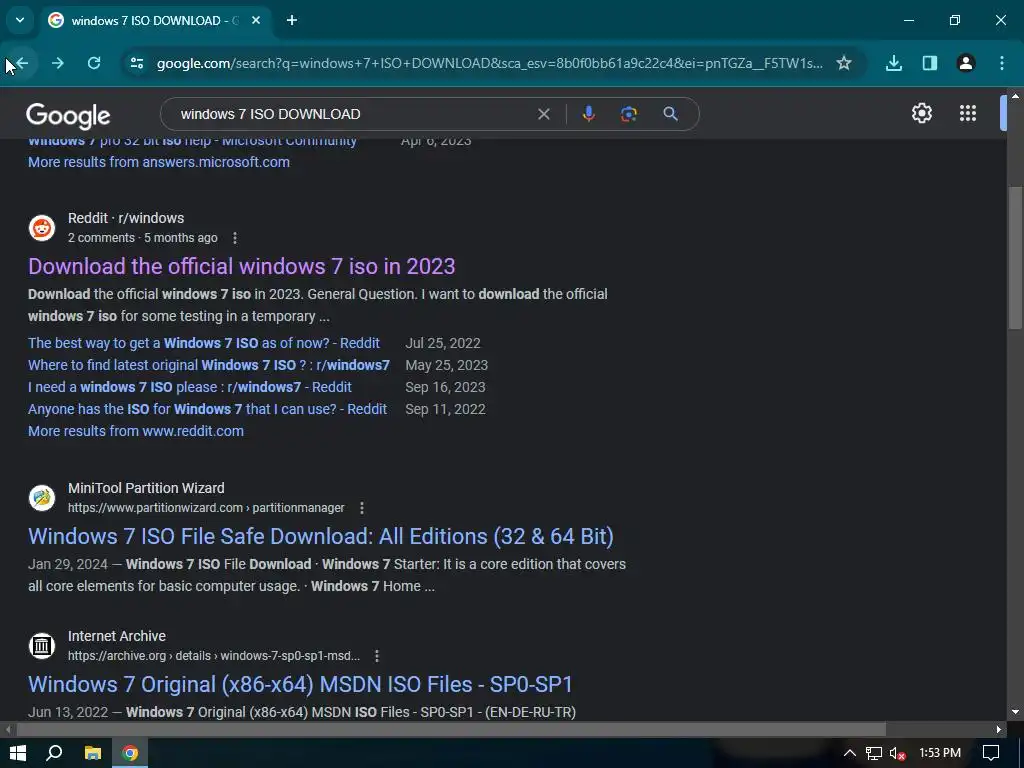Open options menu for MiniTool result
1024x768 pixels.
click(362, 508)
